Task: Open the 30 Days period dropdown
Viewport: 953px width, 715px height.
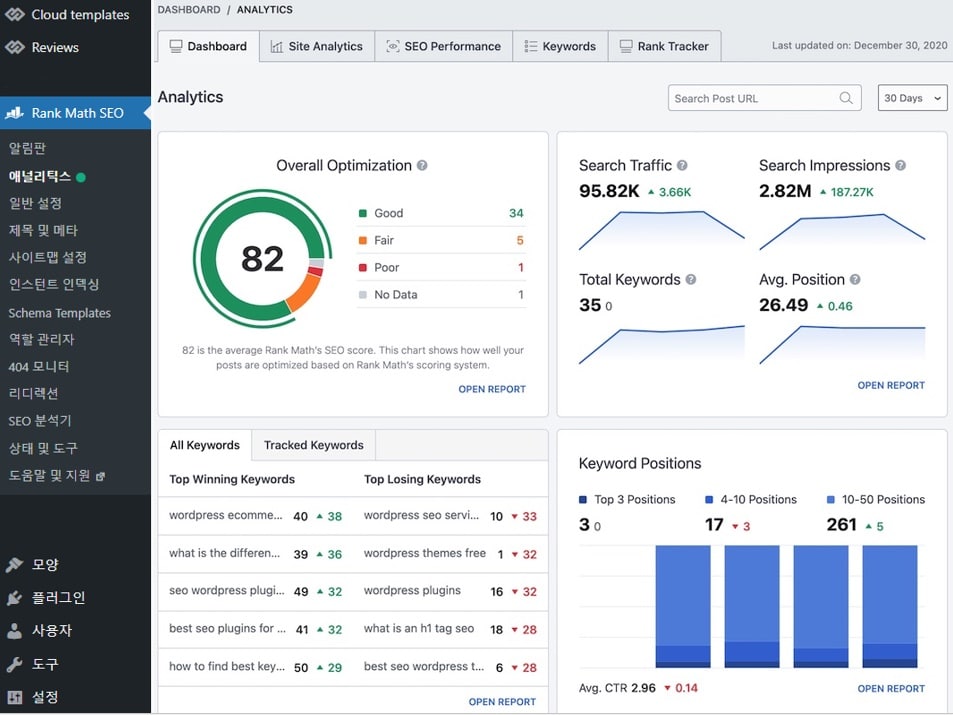Action: click(x=912, y=98)
